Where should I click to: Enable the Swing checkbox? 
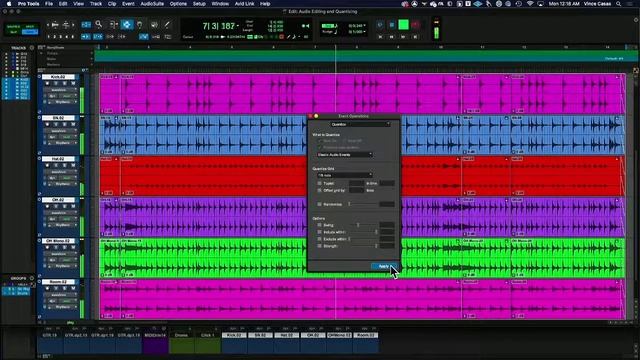pyautogui.click(x=320, y=225)
